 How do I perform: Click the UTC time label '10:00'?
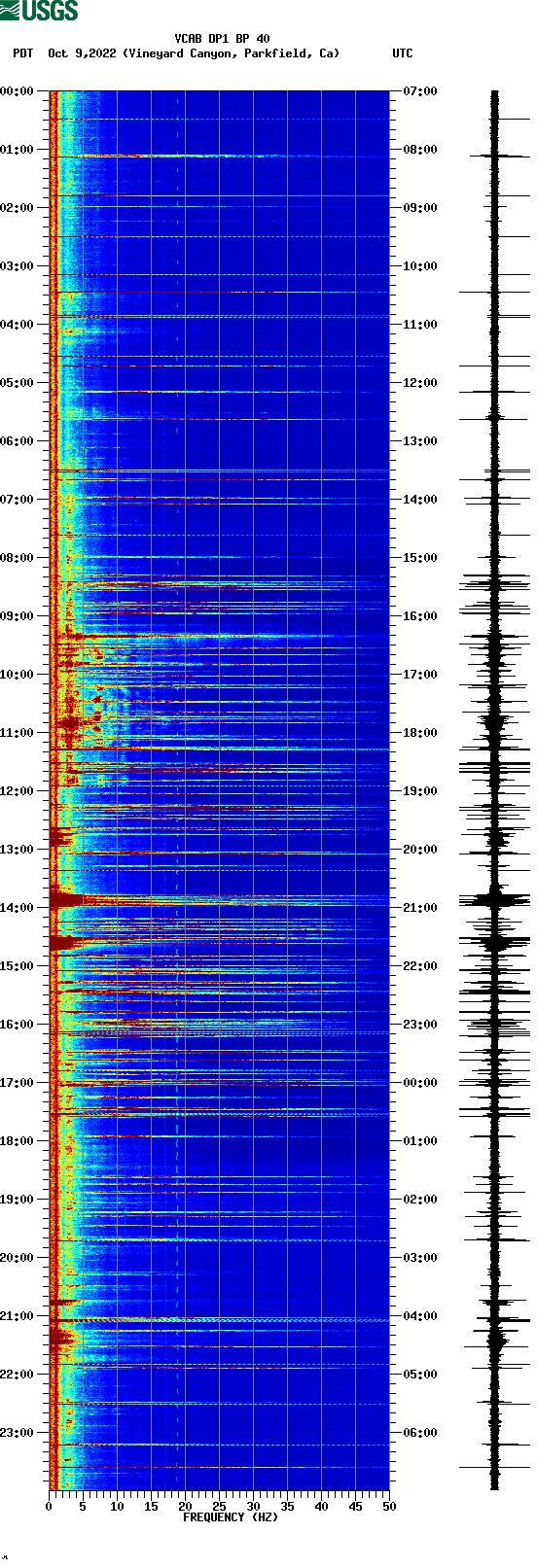coord(420,266)
